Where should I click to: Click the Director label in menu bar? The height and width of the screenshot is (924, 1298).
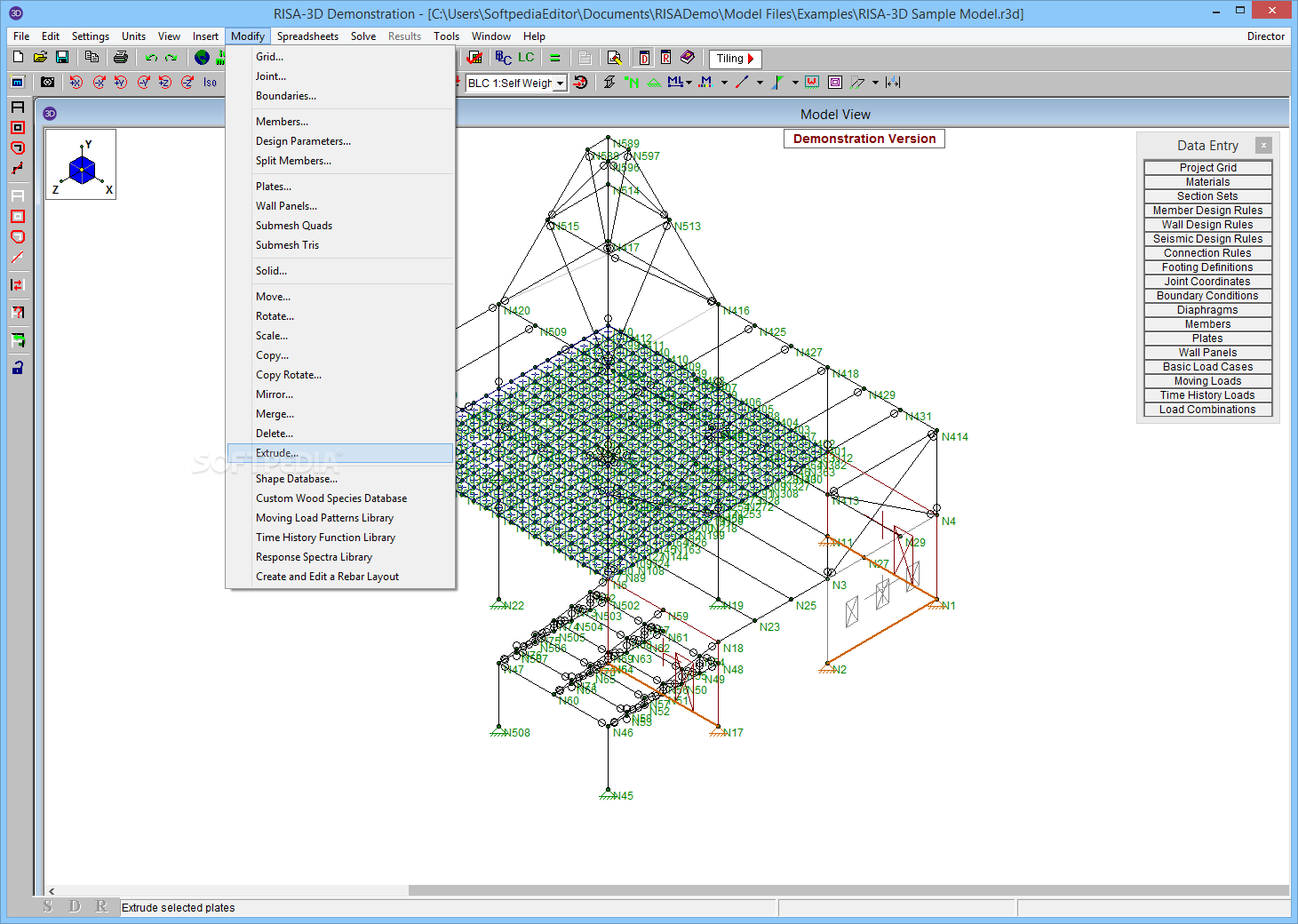tap(1265, 36)
